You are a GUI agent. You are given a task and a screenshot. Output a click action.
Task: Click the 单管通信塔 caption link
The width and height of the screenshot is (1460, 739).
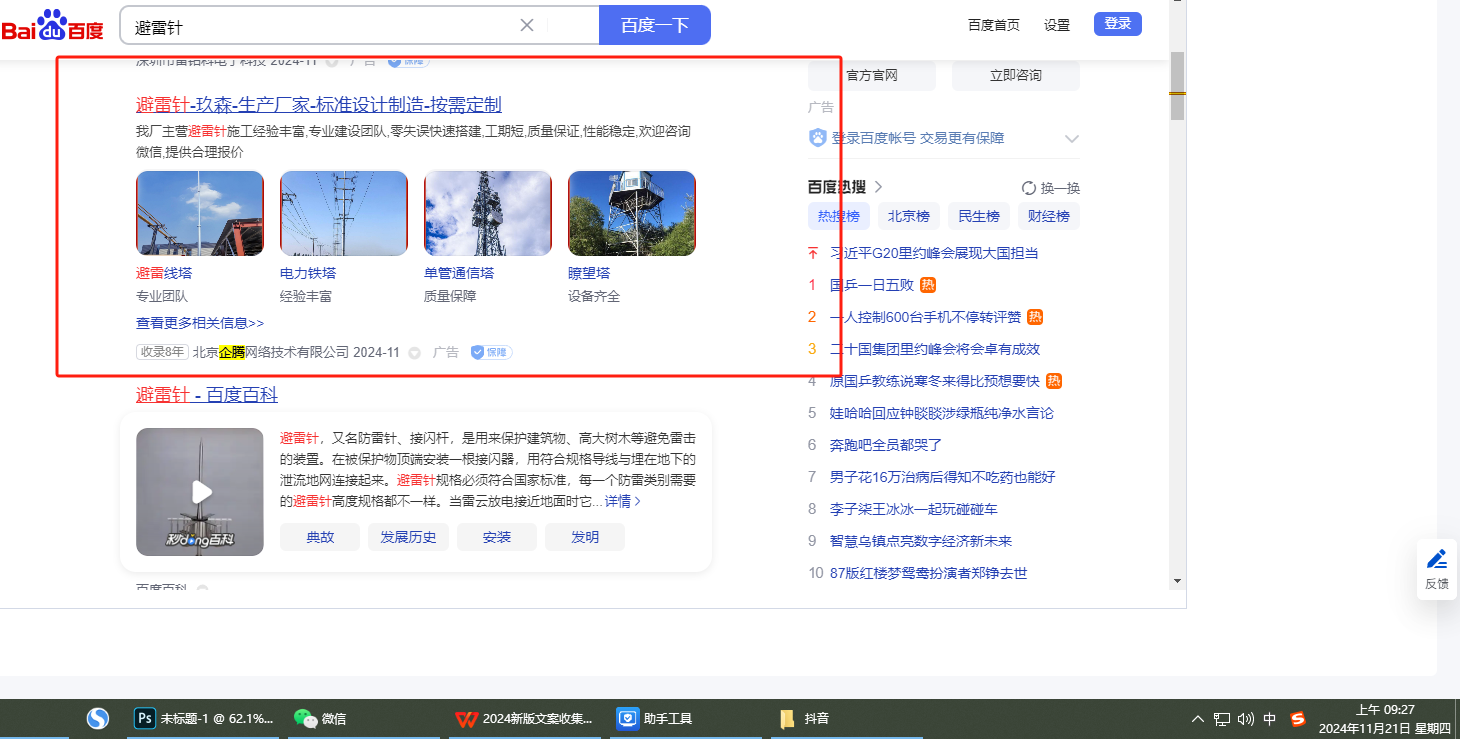pos(459,273)
